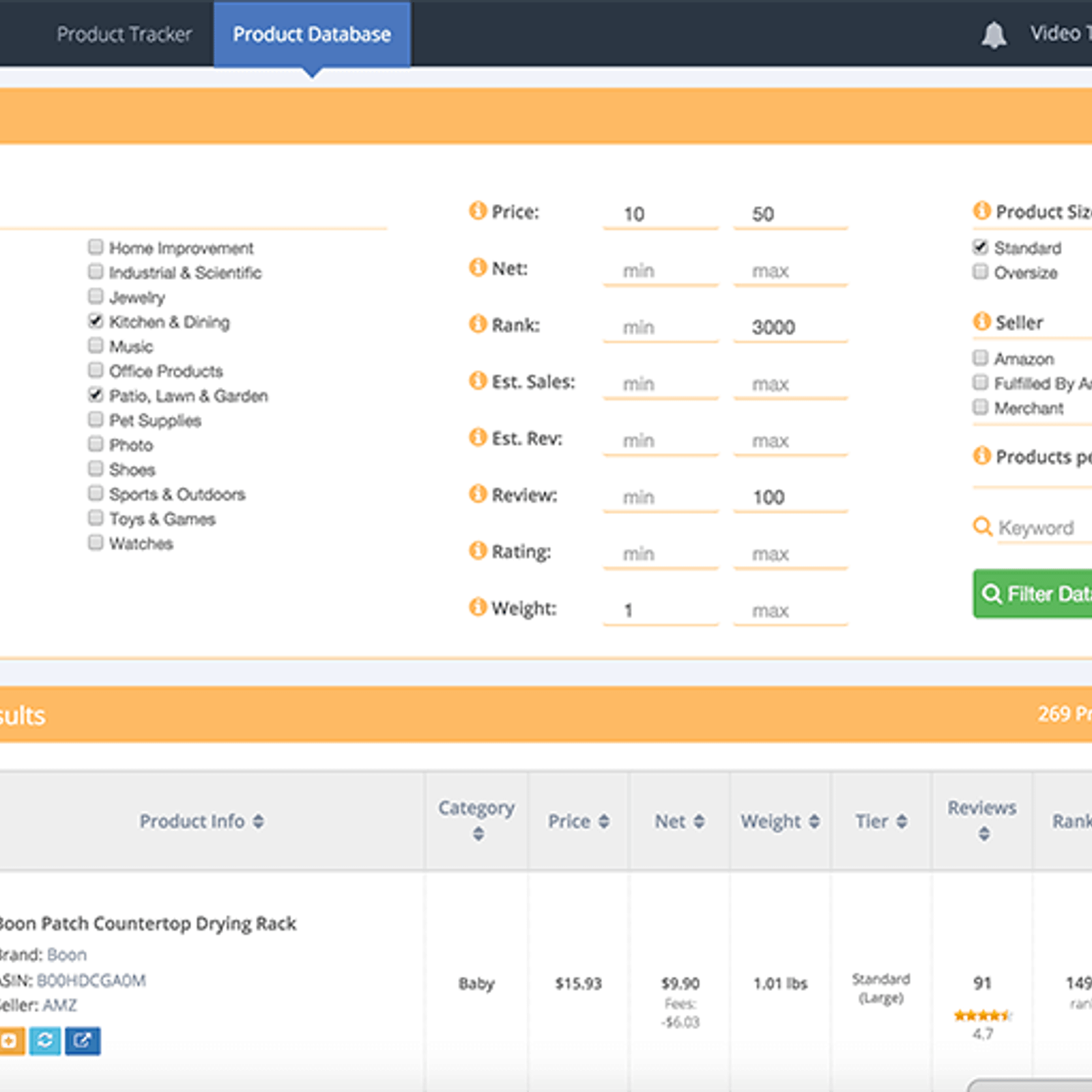Sort results by Weight column arrows
This screenshot has width=1092, height=1092.
[x=814, y=821]
